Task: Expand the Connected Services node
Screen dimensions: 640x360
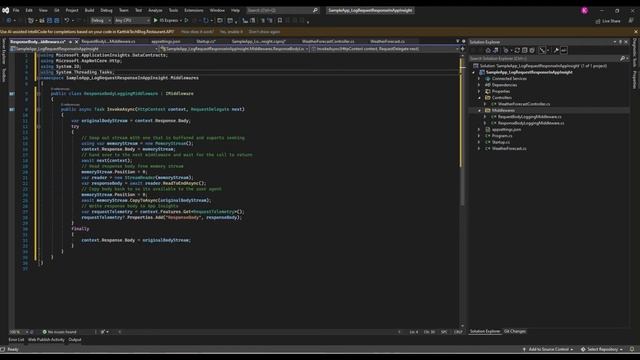Action: click(479, 78)
